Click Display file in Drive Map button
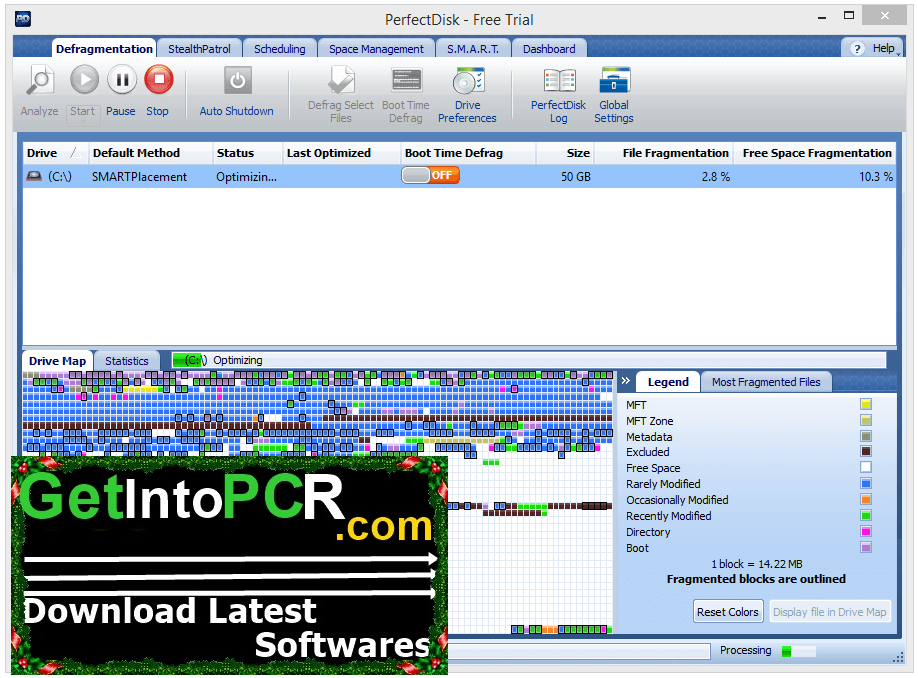 (830, 612)
